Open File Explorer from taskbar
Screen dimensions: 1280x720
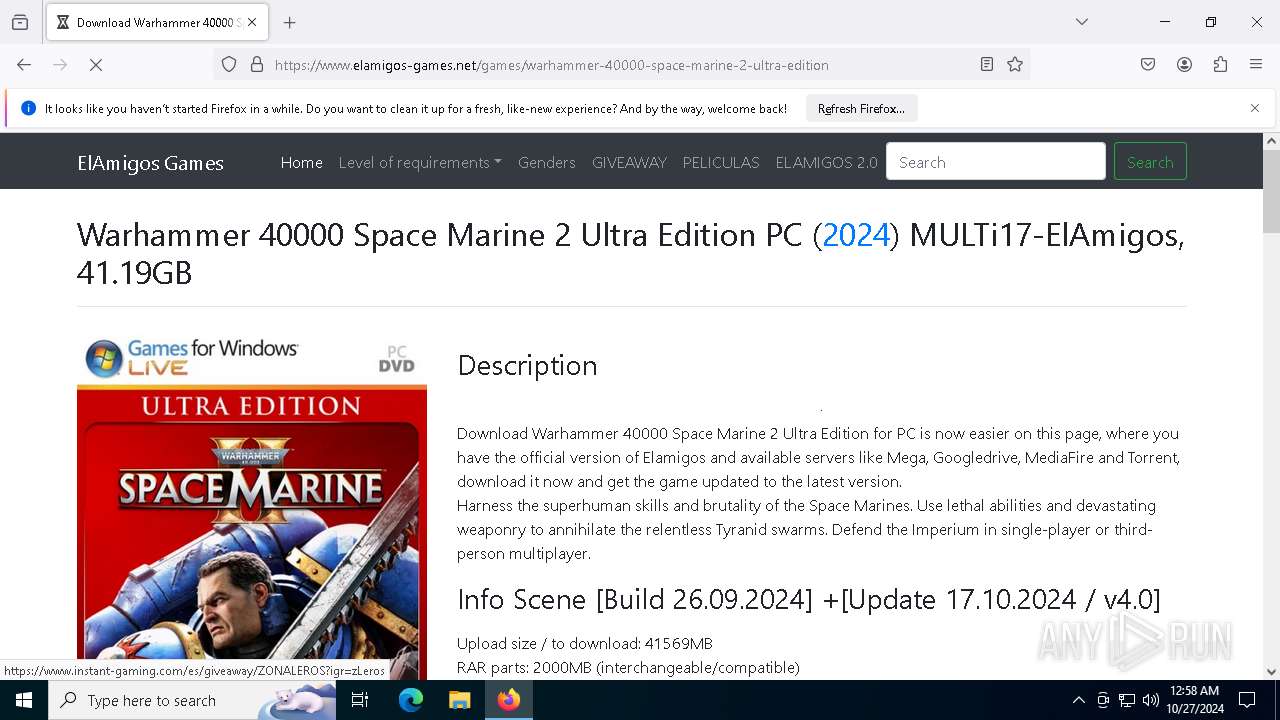(x=459, y=700)
